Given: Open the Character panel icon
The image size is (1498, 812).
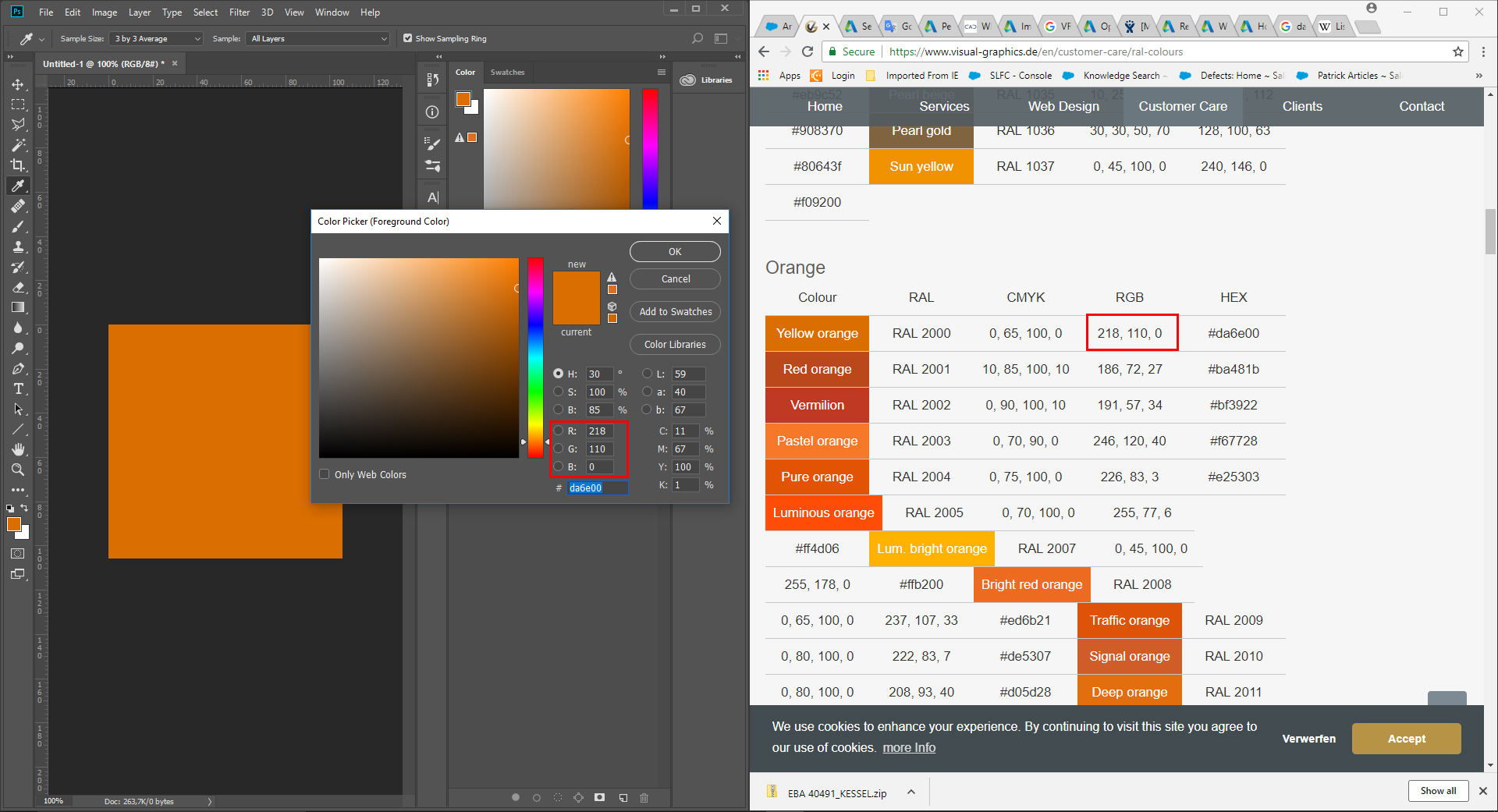Looking at the screenshot, I should pos(432,197).
